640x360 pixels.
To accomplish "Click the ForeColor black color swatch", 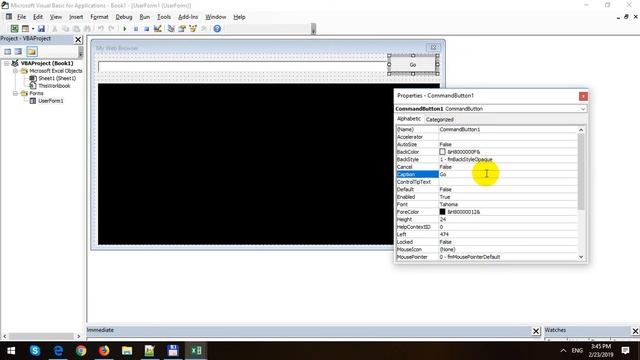I will [442, 212].
